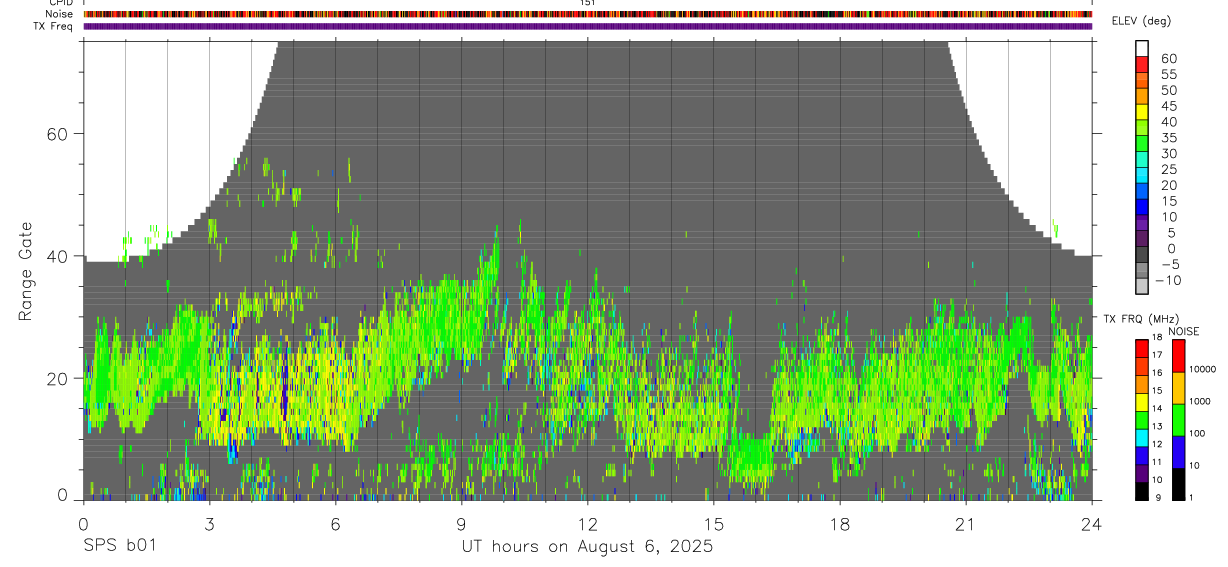Click the "10000" label on NOISE bar
Screen dimensions: 1228x567
[x=1201, y=368]
